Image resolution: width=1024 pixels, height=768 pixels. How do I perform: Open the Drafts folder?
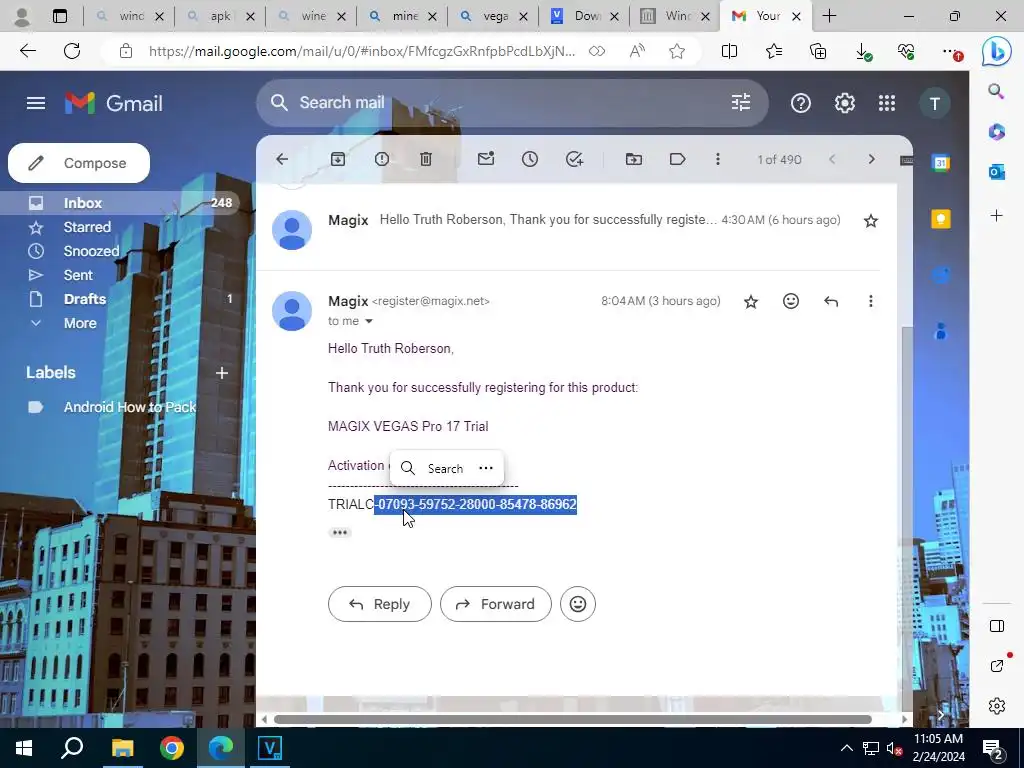click(x=84, y=299)
